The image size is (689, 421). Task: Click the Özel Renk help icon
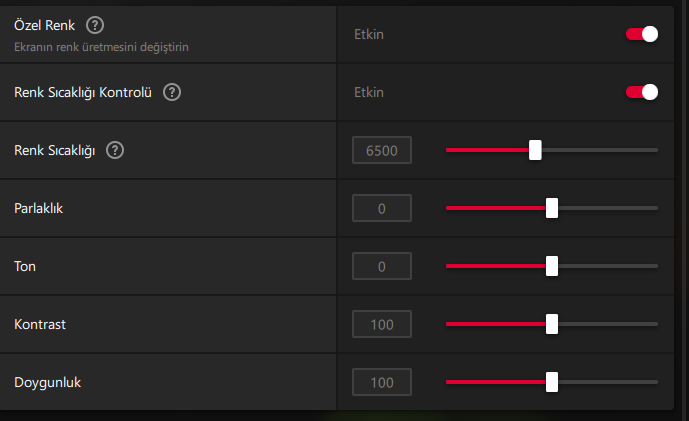pos(95,24)
